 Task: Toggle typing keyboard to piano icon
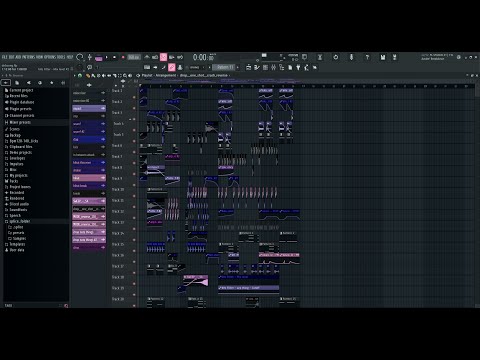point(147,67)
